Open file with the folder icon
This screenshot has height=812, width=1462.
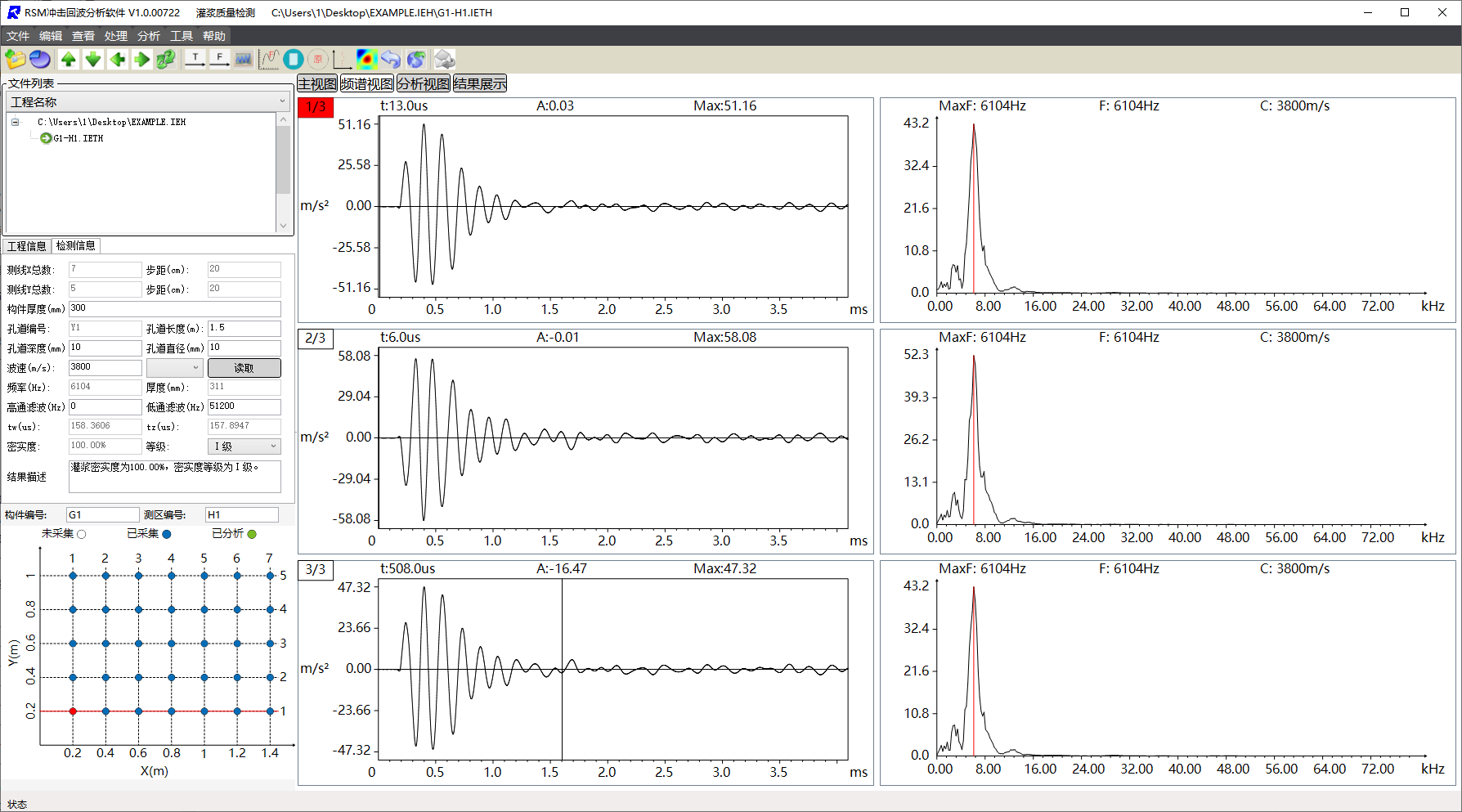16,59
